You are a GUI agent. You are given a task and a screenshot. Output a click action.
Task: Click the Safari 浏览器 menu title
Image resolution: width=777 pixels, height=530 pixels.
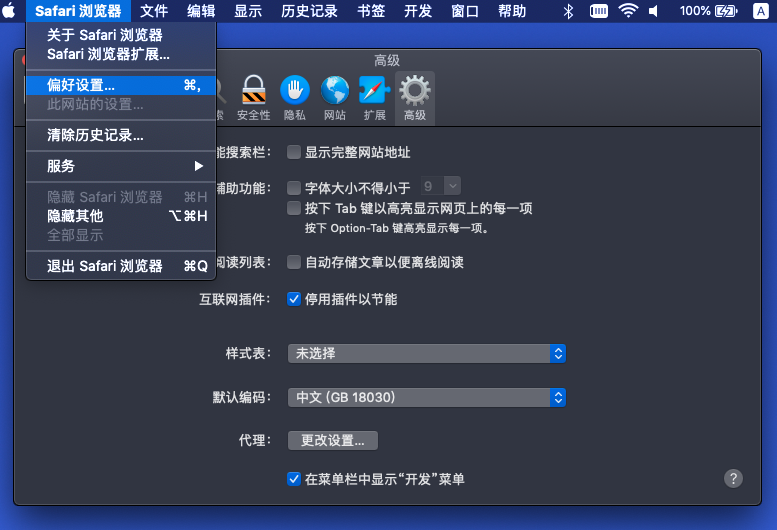pyautogui.click(x=78, y=11)
